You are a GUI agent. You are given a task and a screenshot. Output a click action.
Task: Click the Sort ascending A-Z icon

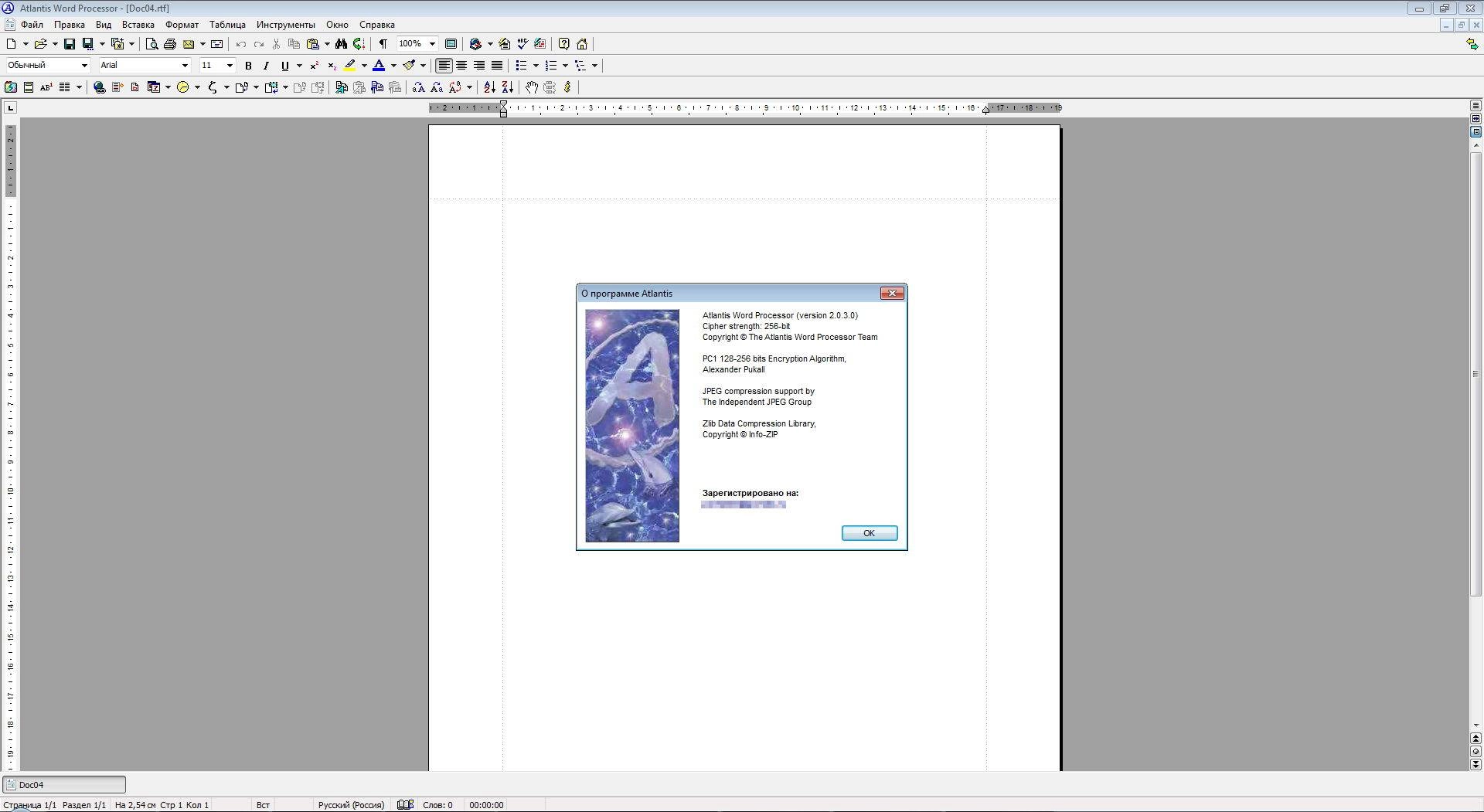(489, 87)
